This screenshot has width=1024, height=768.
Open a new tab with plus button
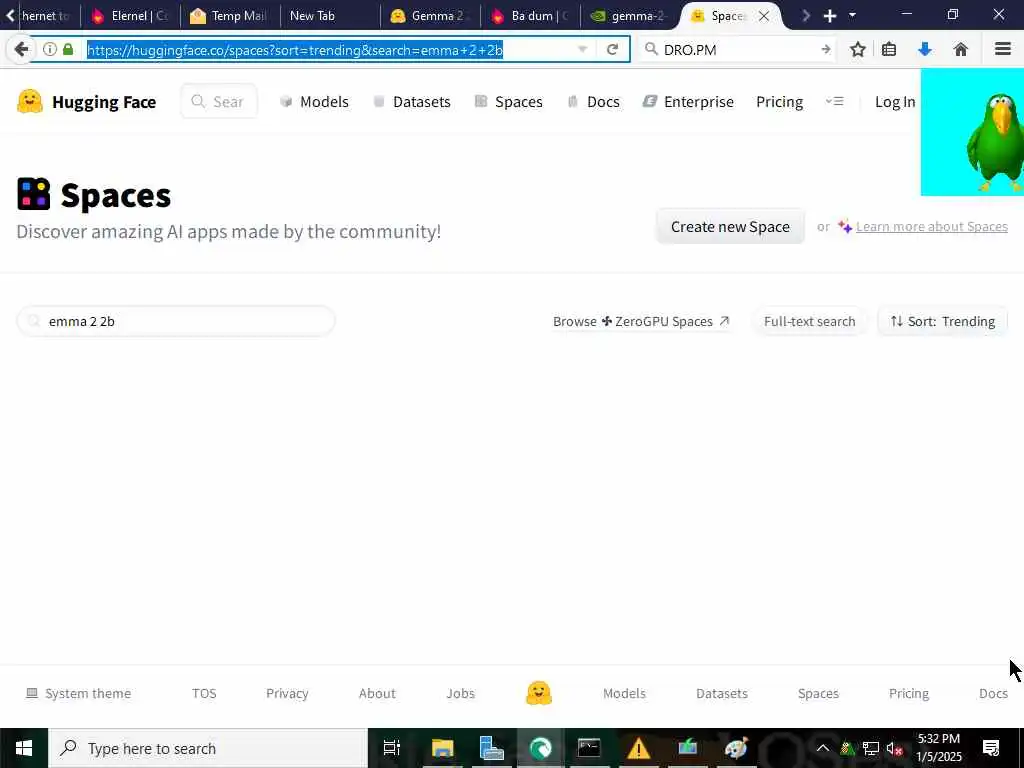tap(830, 16)
